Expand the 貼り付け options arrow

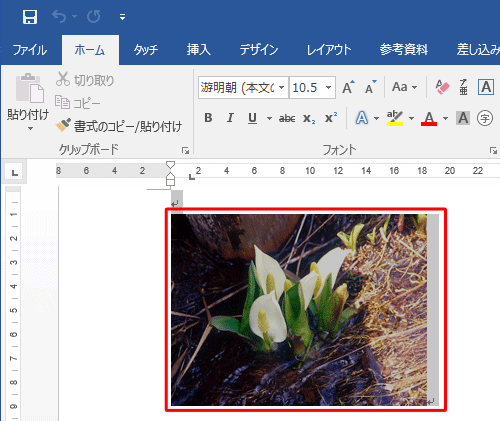(x=30, y=128)
